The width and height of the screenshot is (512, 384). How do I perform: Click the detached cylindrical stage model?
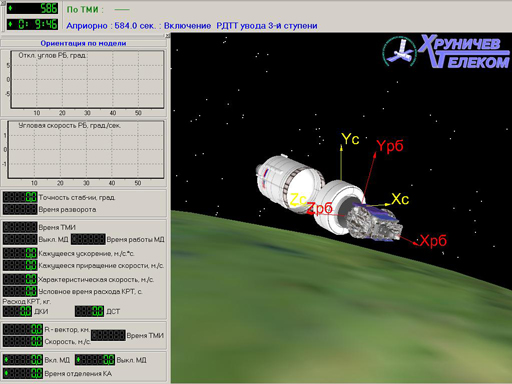point(289,183)
